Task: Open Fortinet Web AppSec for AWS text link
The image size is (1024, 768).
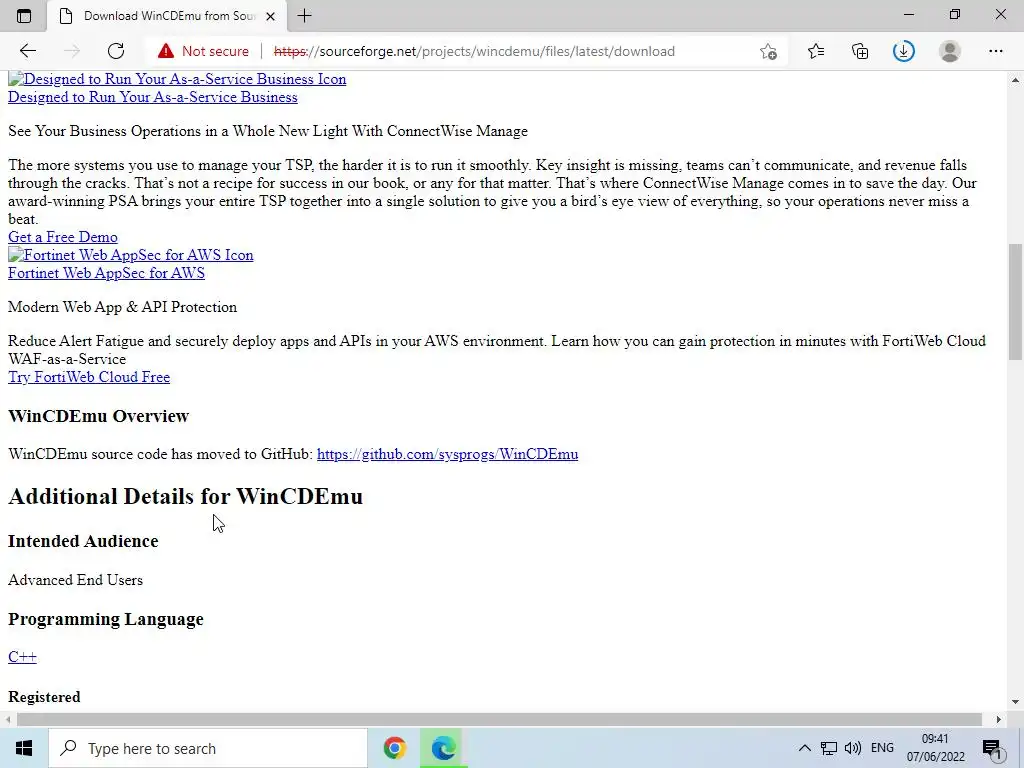Action: click(x=106, y=273)
